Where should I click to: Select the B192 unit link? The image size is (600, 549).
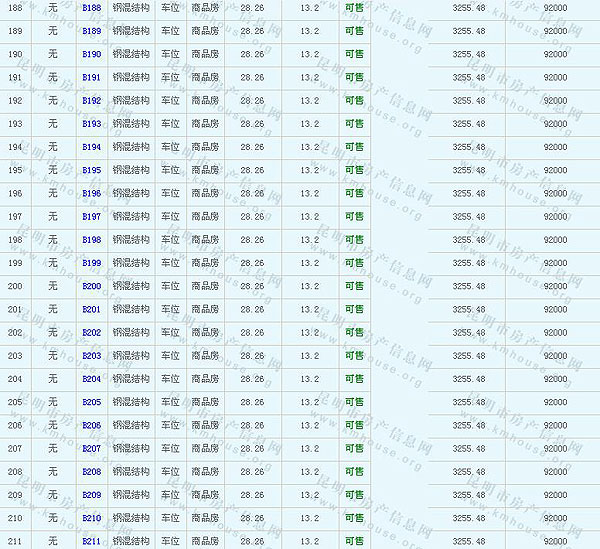[x=91, y=101]
